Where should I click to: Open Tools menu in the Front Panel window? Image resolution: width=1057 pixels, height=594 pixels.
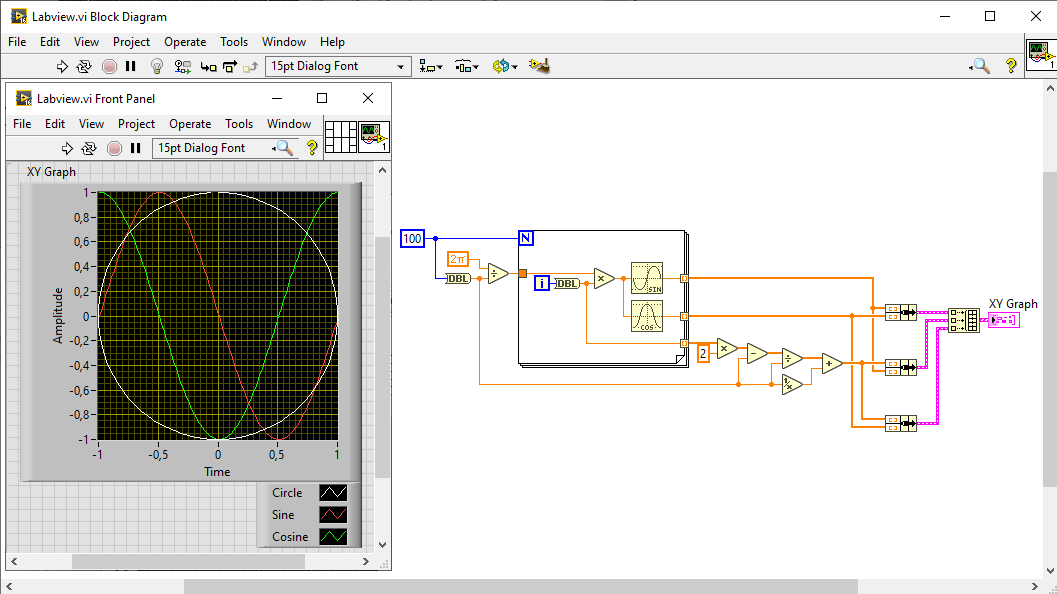(239, 124)
